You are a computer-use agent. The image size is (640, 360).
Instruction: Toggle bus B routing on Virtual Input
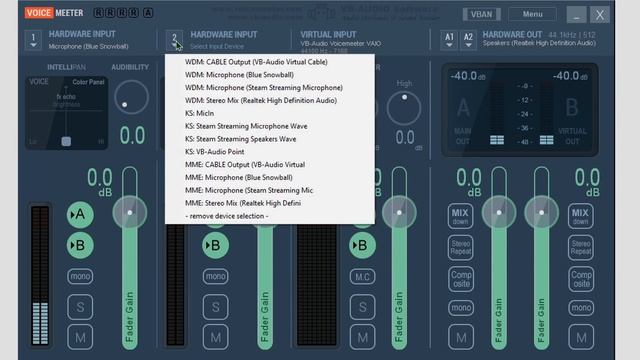click(x=362, y=245)
